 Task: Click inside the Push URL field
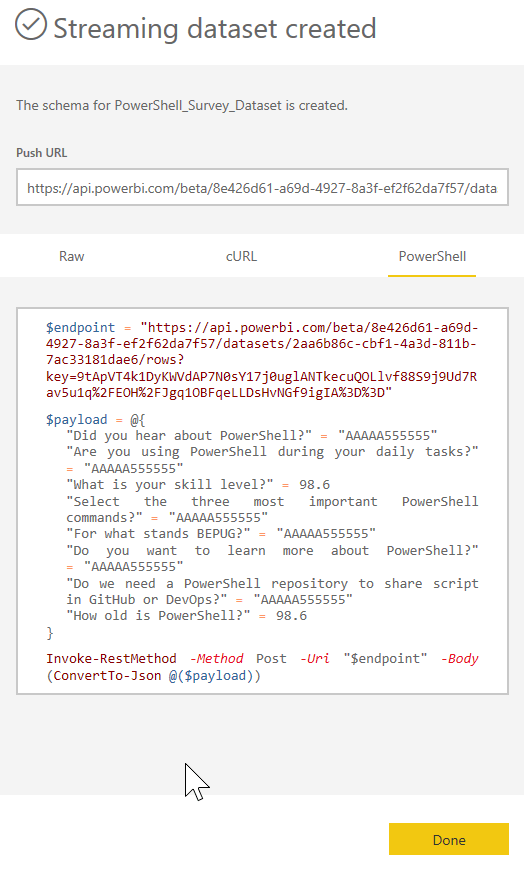point(262,188)
